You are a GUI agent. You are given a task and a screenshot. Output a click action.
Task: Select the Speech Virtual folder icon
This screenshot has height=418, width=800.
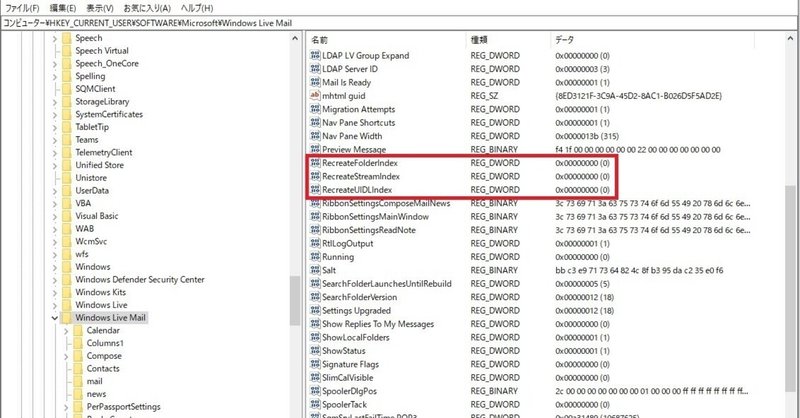[x=66, y=51]
